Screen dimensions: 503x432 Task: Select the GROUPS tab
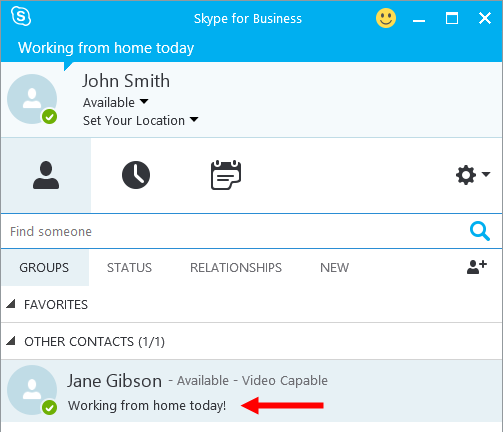pyautogui.click(x=44, y=268)
